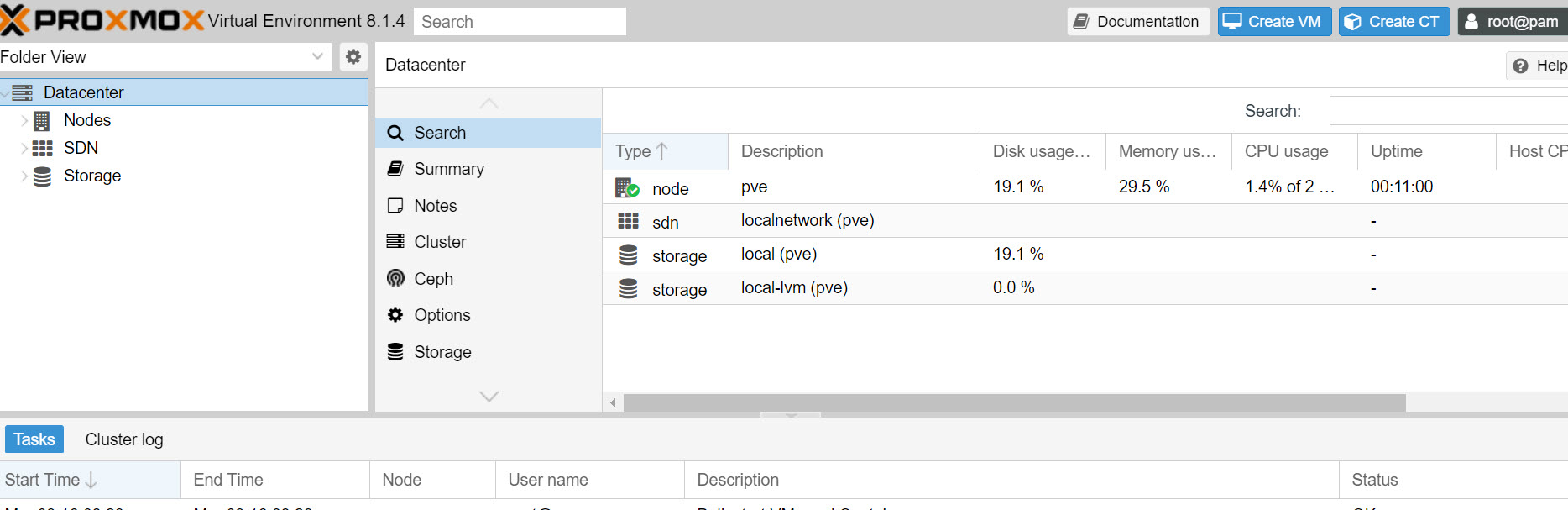The height and width of the screenshot is (510, 1568).
Task: Click the sdn grid icon in table
Action: tap(628, 221)
